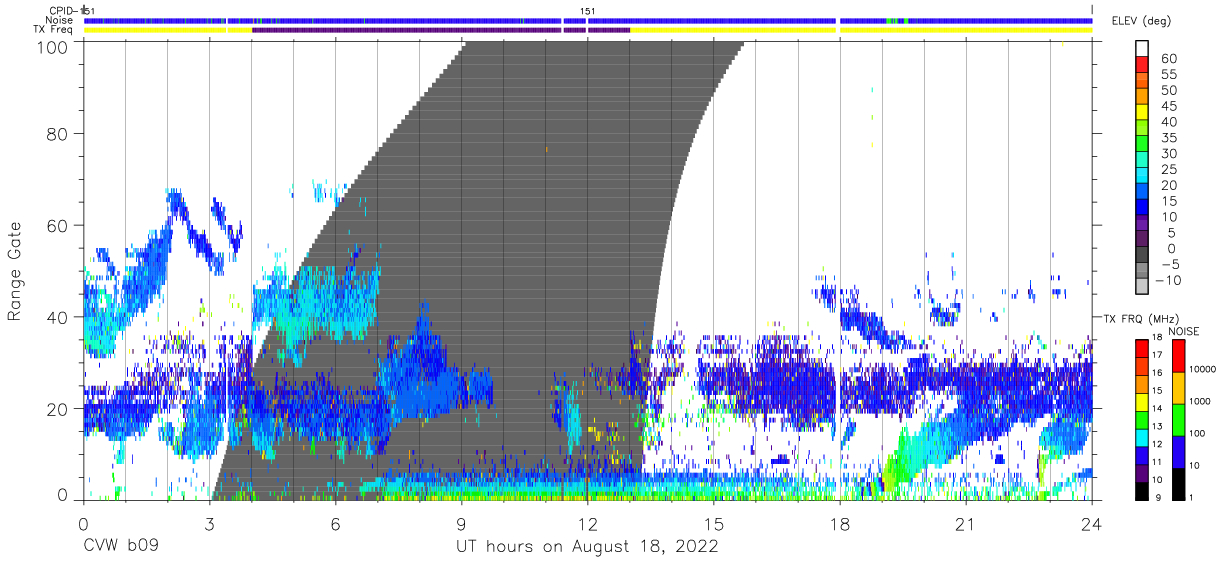Click the '151' CPID marker near hour 12
Image resolution: width=1228 pixels, height=567 pixels.
click(588, 11)
